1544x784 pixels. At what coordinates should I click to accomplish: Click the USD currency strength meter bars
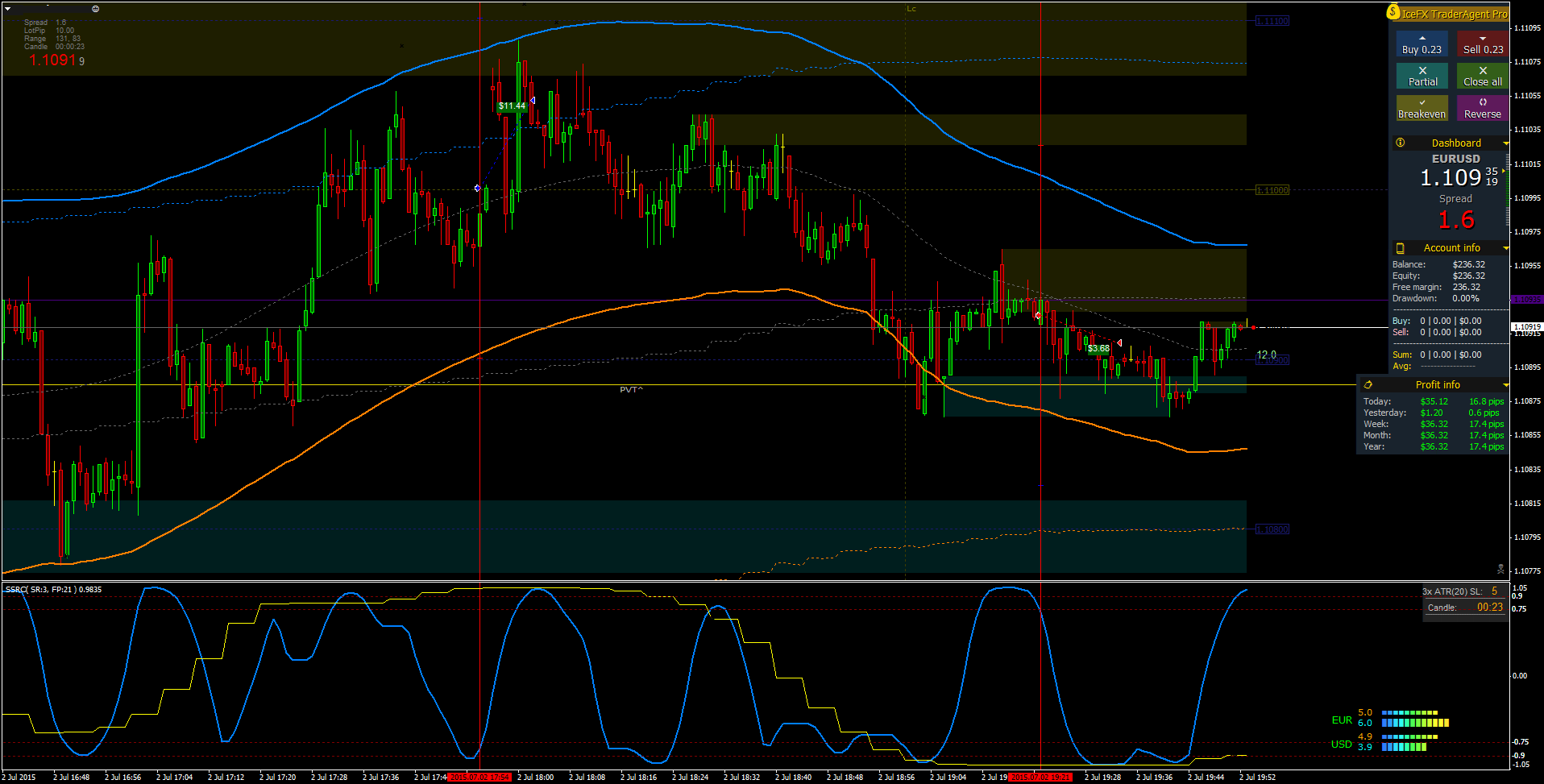pos(1409,742)
